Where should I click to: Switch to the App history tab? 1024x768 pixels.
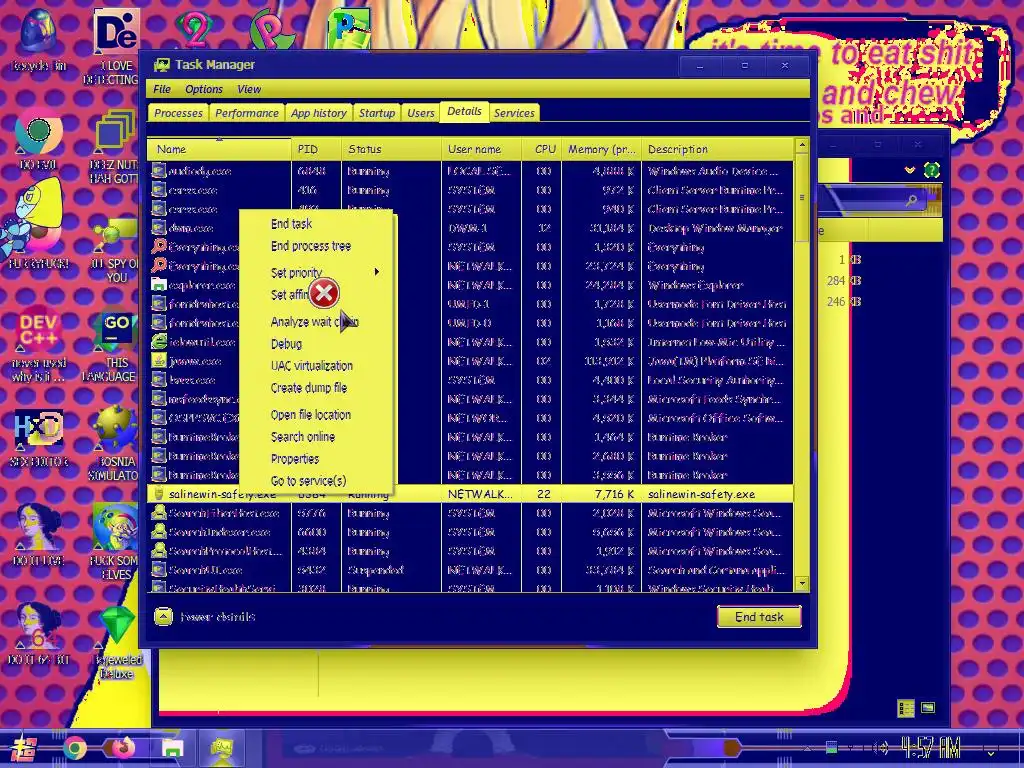319,113
